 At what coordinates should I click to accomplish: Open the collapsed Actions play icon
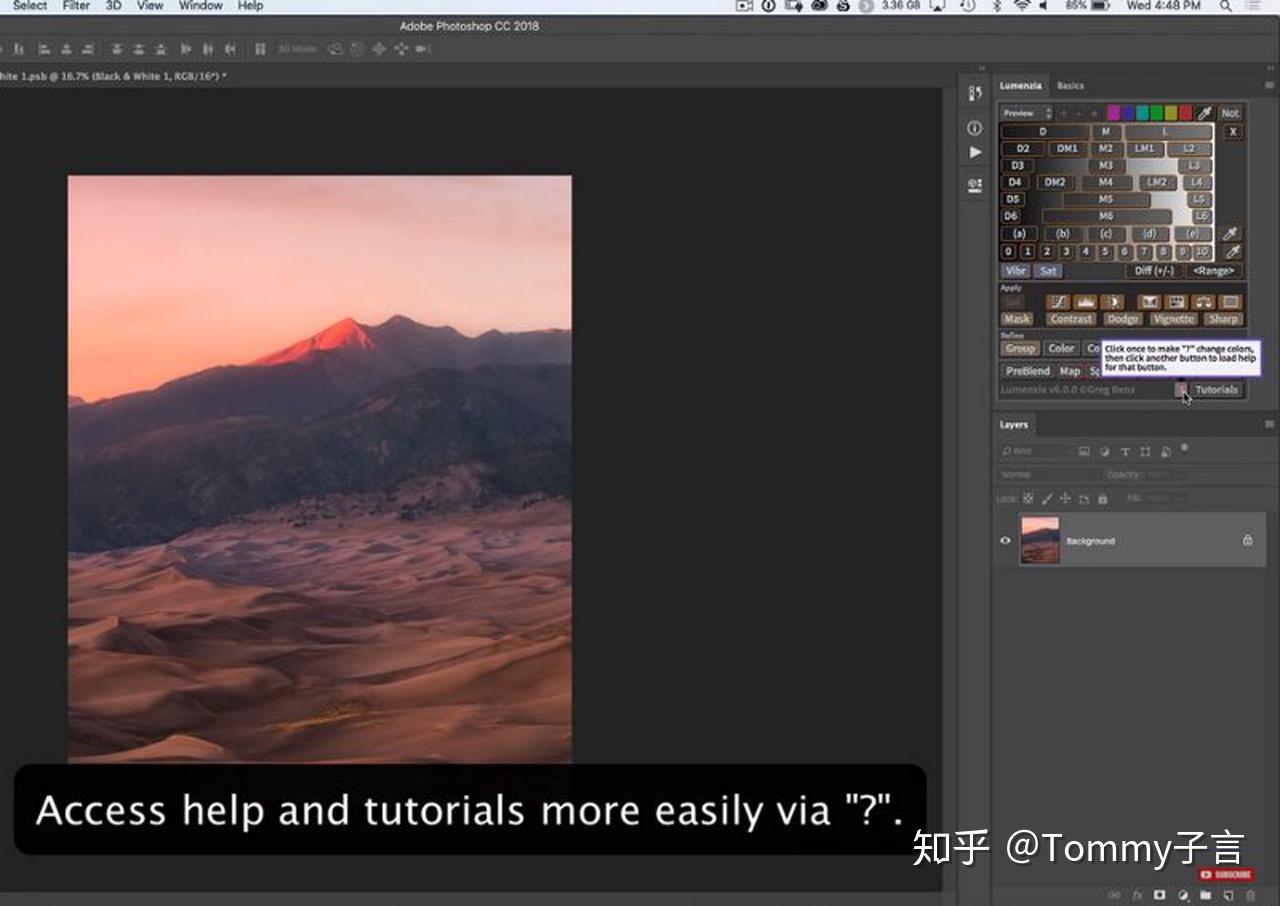(x=975, y=152)
